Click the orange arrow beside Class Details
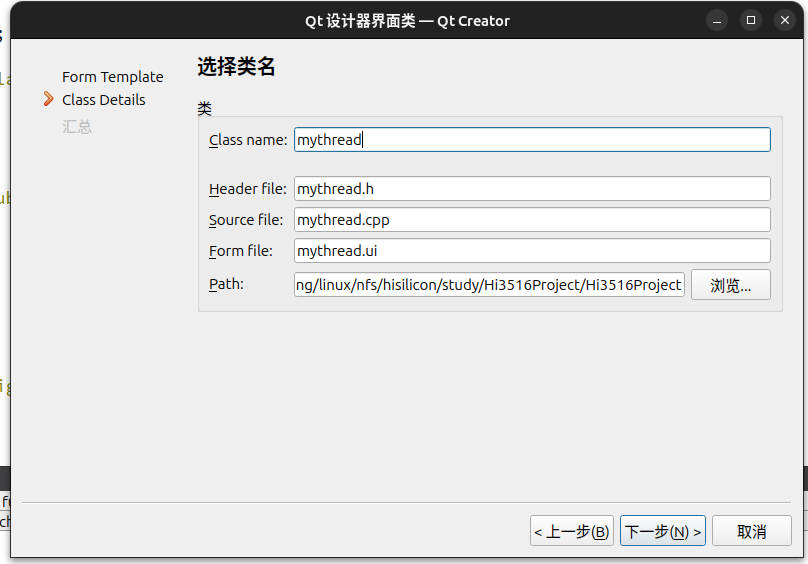 tap(48, 99)
